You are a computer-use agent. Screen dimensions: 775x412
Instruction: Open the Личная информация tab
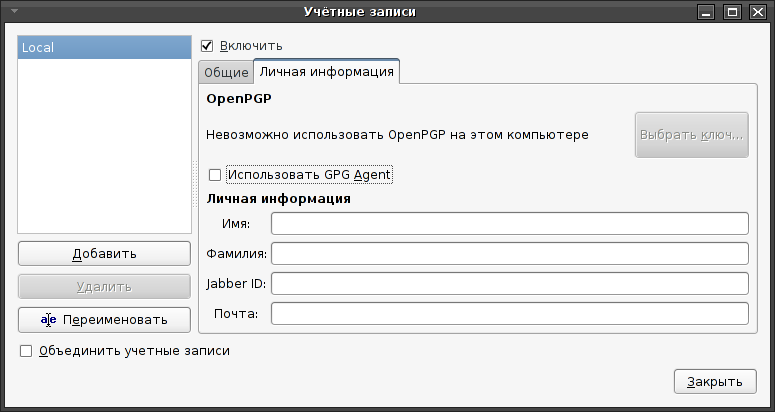coord(327,72)
